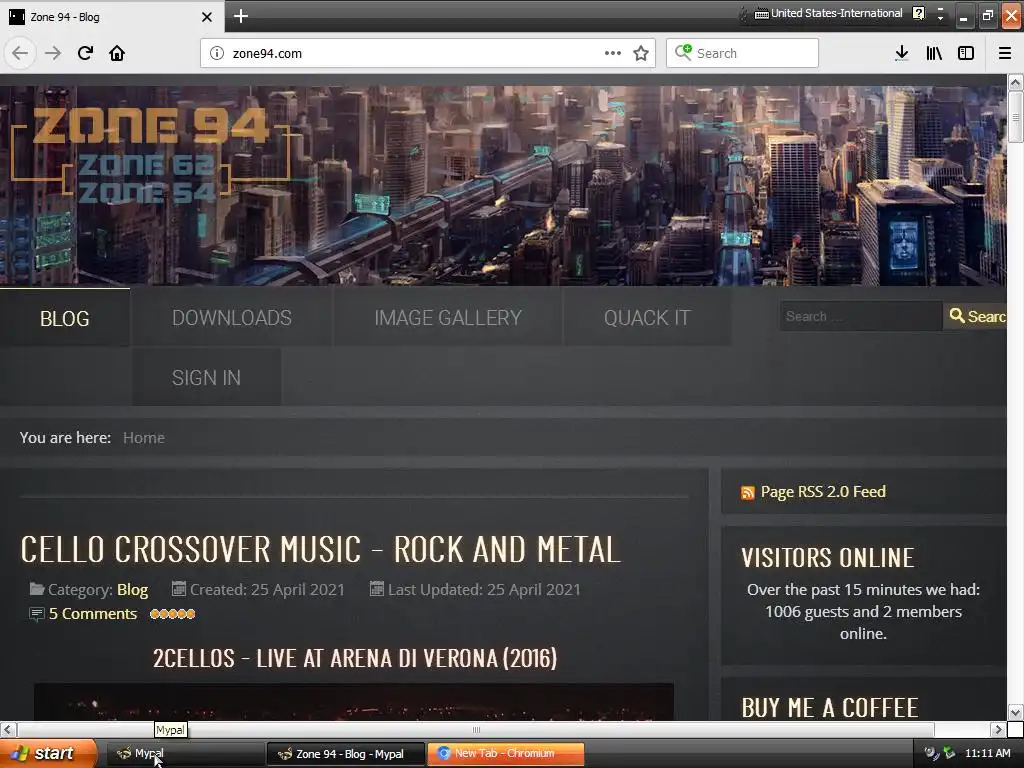Select the Zone 94 - Blog browser tab
Image resolution: width=1024 pixels, height=768 pixels.
pyautogui.click(x=112, y=17)
